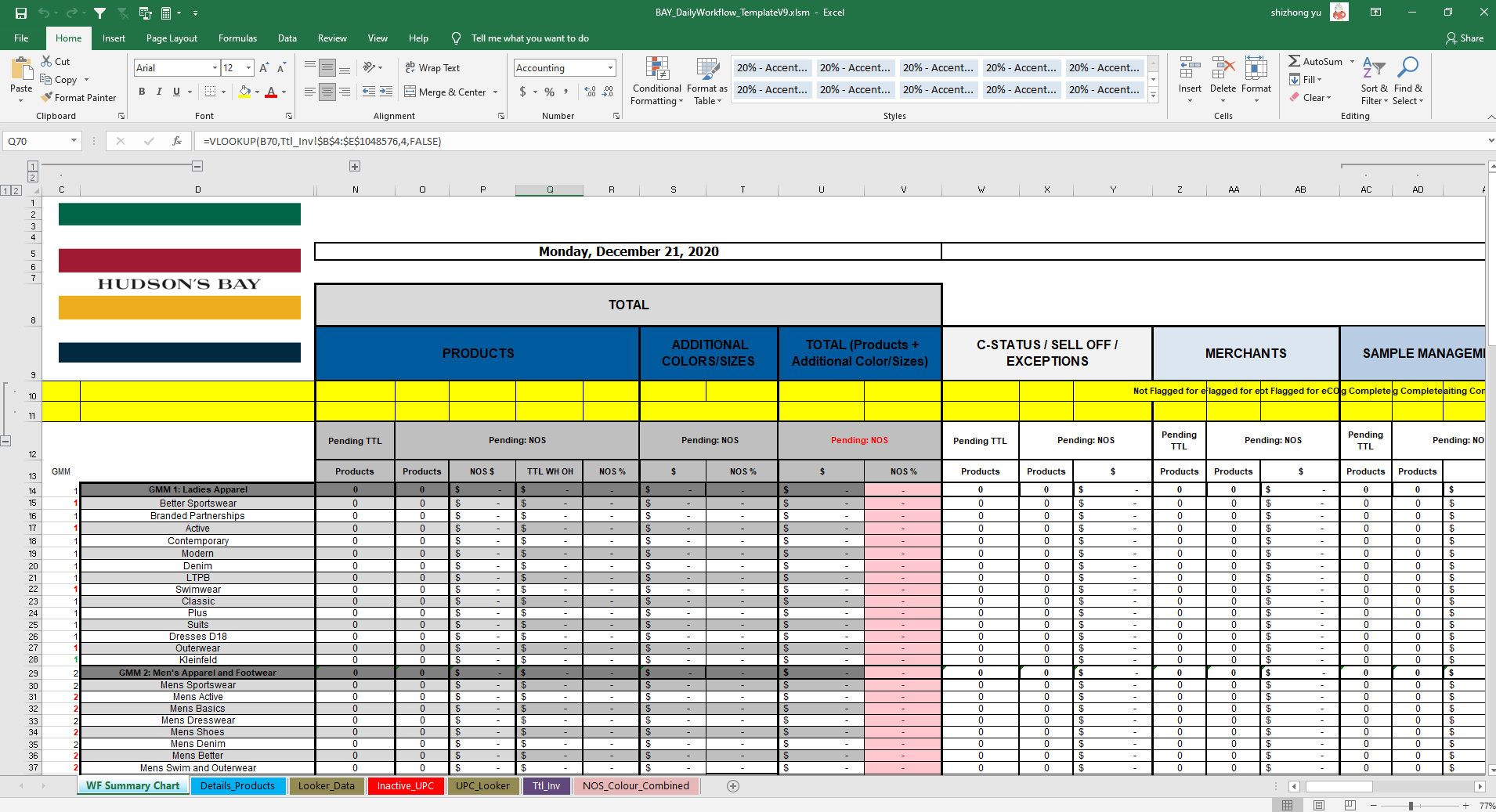Click the Accounting dollar format icon
Screen dimensions: 1496x812
[522, 92]
